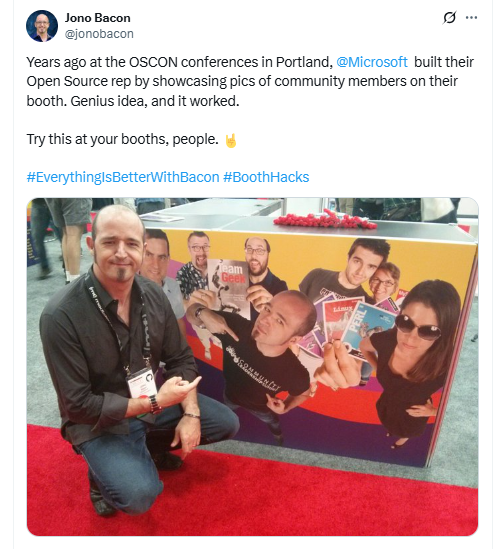
Task: Click the wristwatch on the kneeling man
Action: [154, 404]
